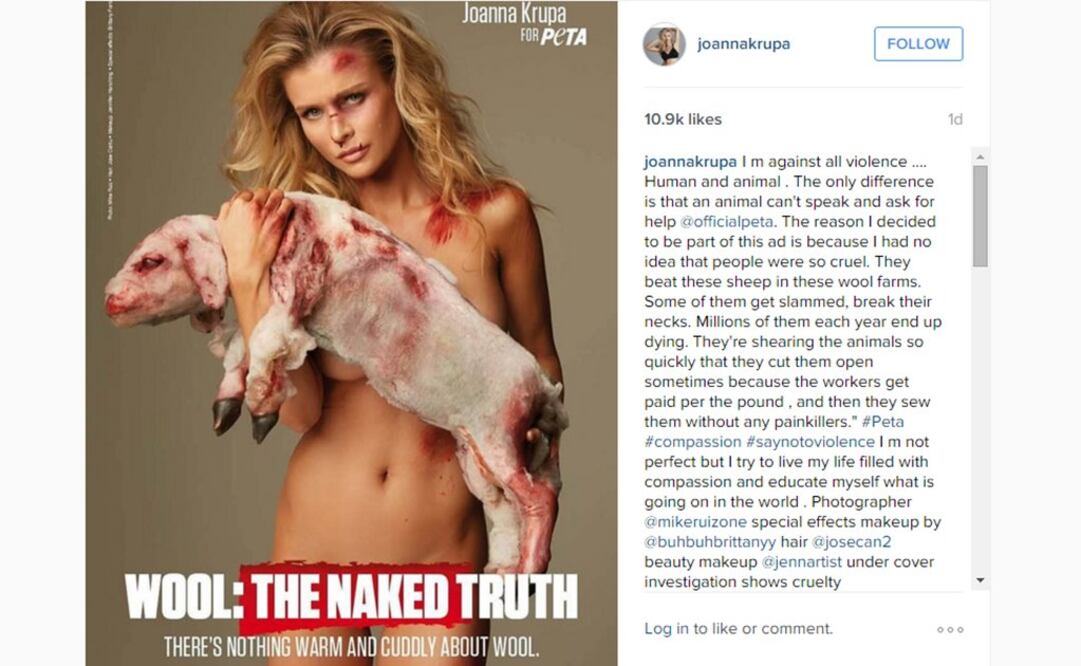Screen dimensions: 1081x666
Task: View the 10.9k likes count
Action: [683, 119]
